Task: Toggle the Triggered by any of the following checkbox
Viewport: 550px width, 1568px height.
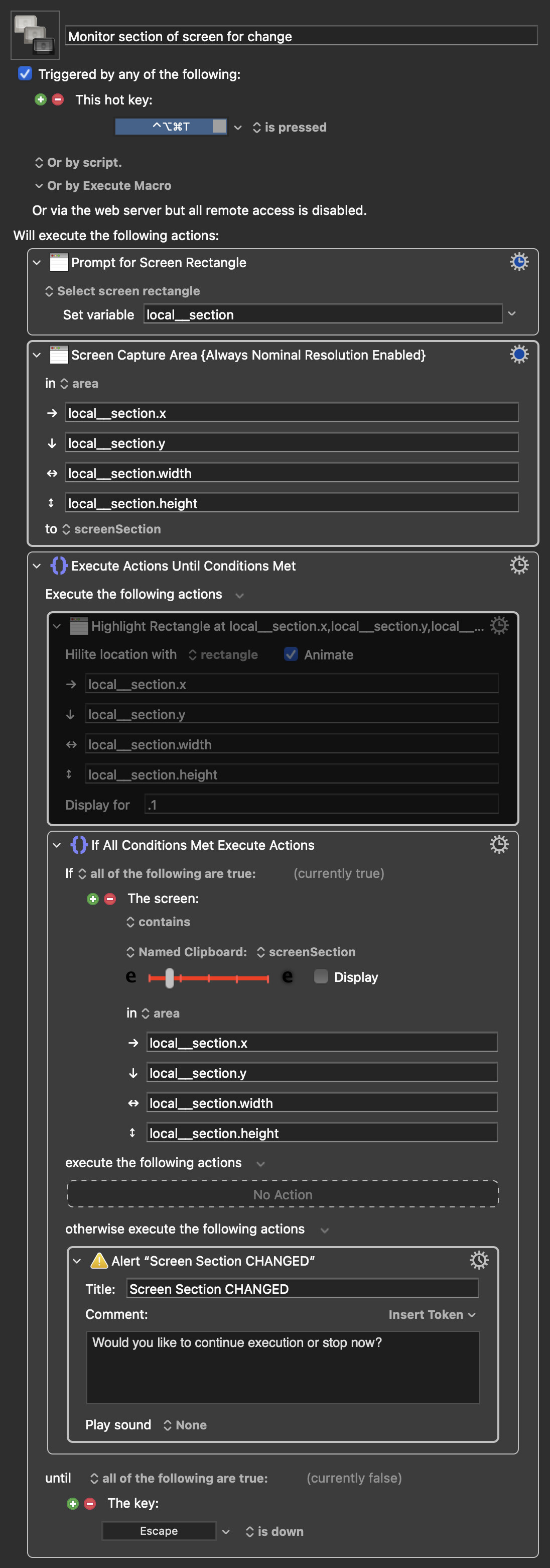Action: pyautogui.click(x=25, y=74)
